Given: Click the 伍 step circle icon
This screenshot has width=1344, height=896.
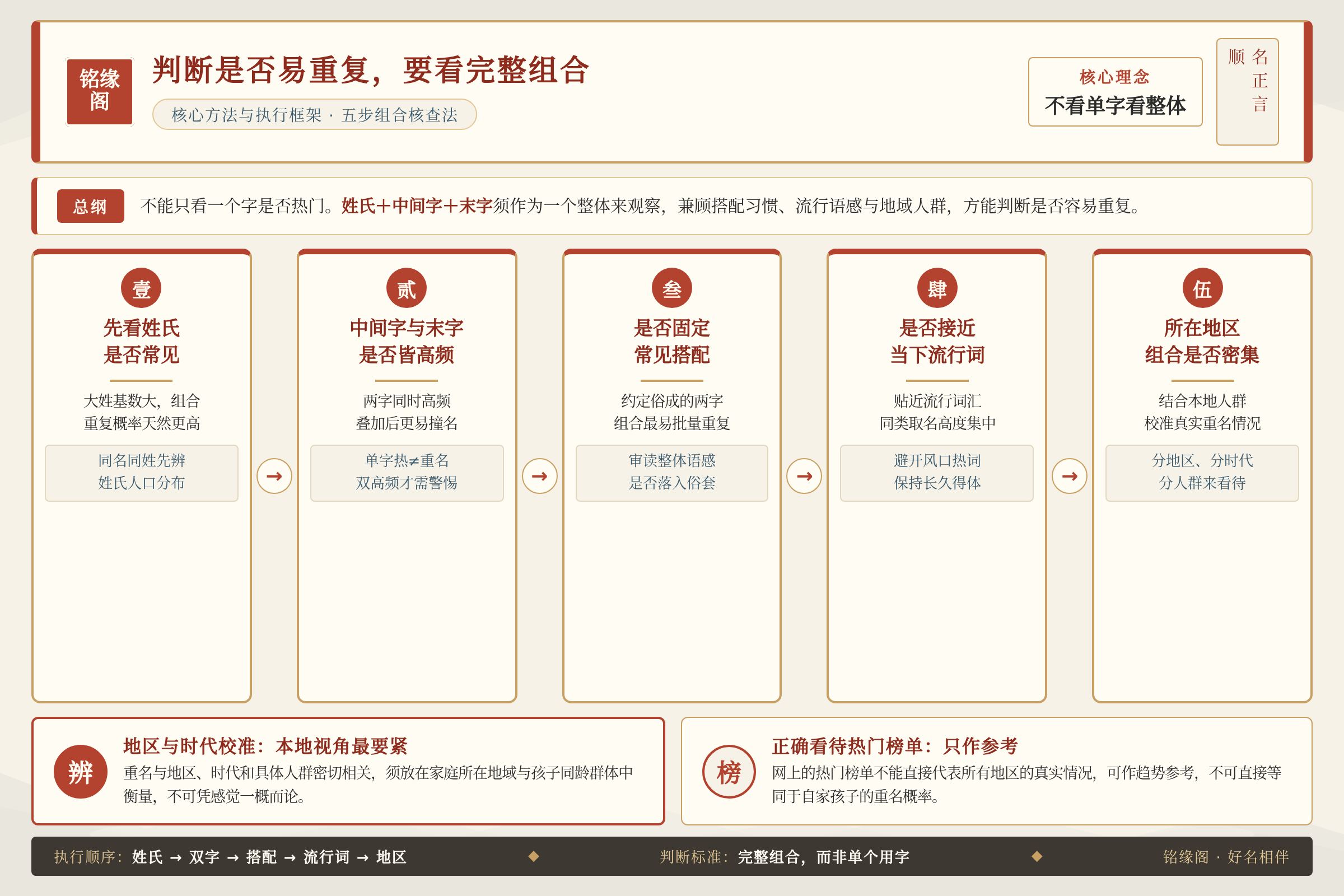Looking at the screenshot, I should (x=1202, y=288).
